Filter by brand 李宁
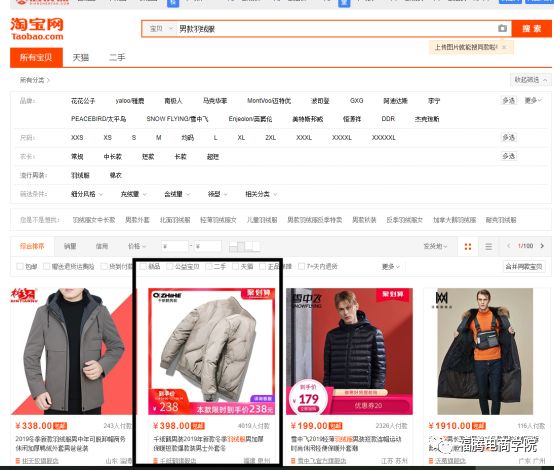This screenshot has width=554, height=470. (x=434, y=101)
